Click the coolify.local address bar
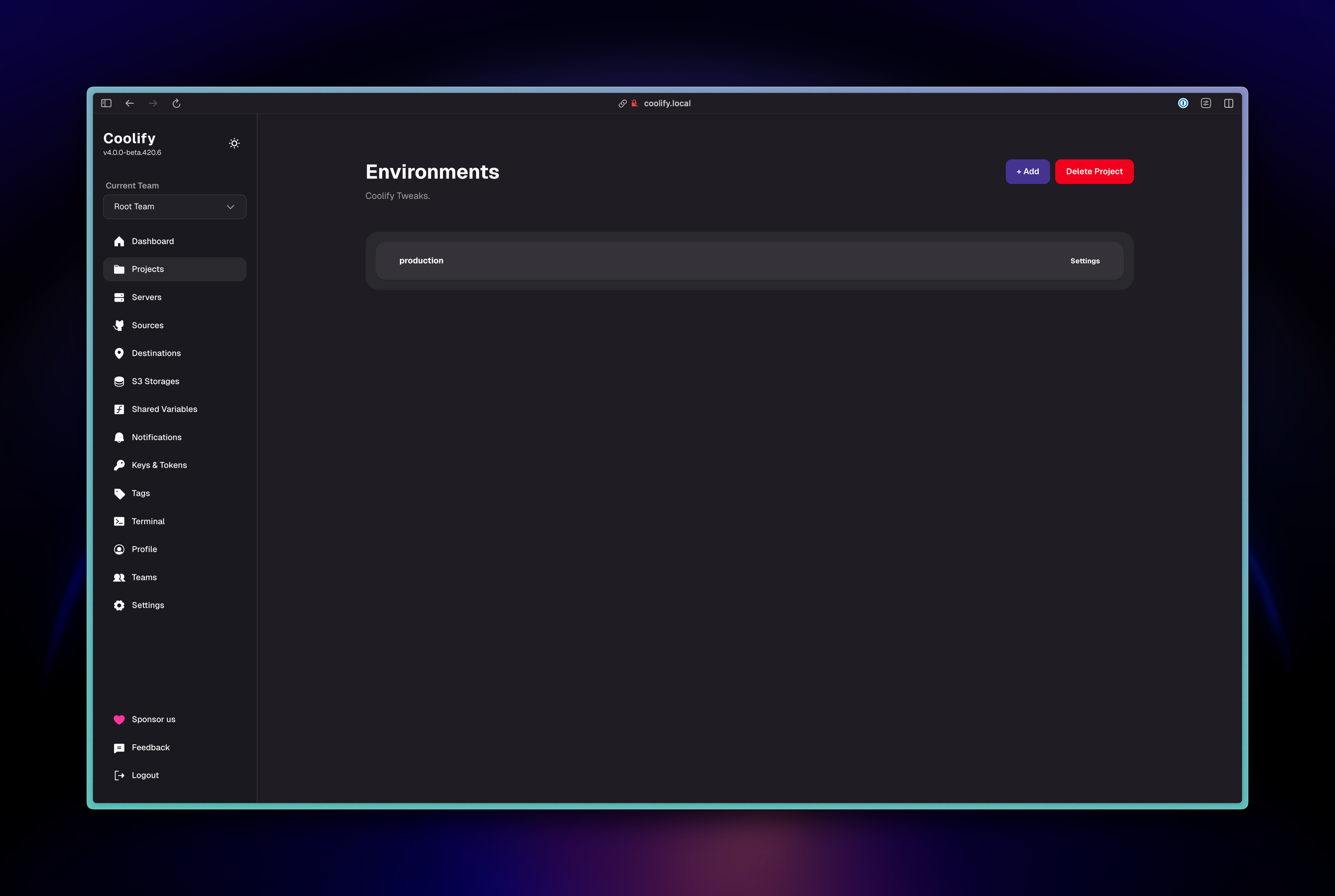 click(x=667, y=103)
